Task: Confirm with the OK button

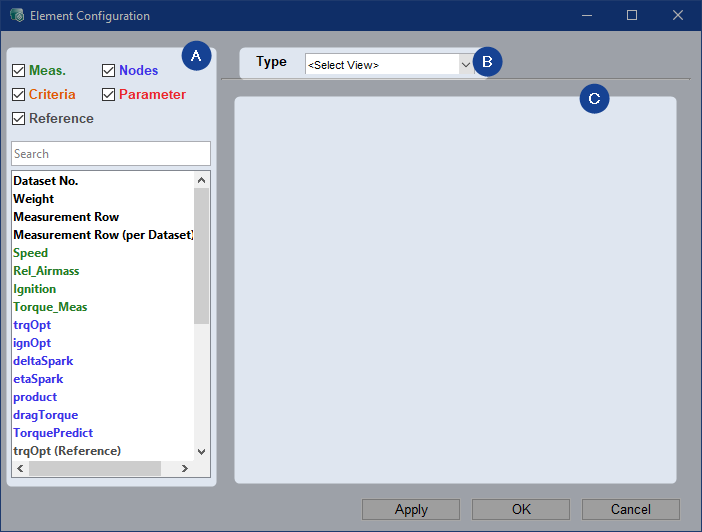Action: click(521, 509)
